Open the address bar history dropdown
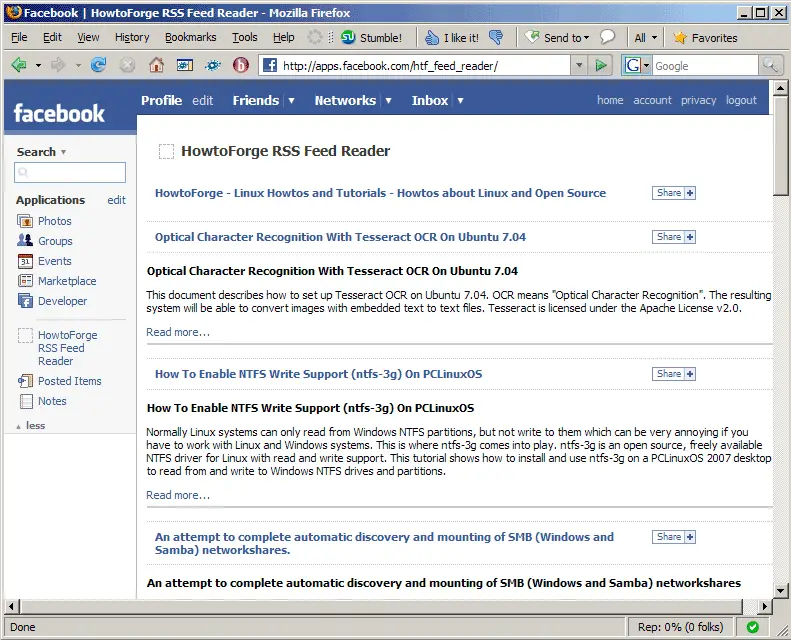 click(x=579, y=65)
